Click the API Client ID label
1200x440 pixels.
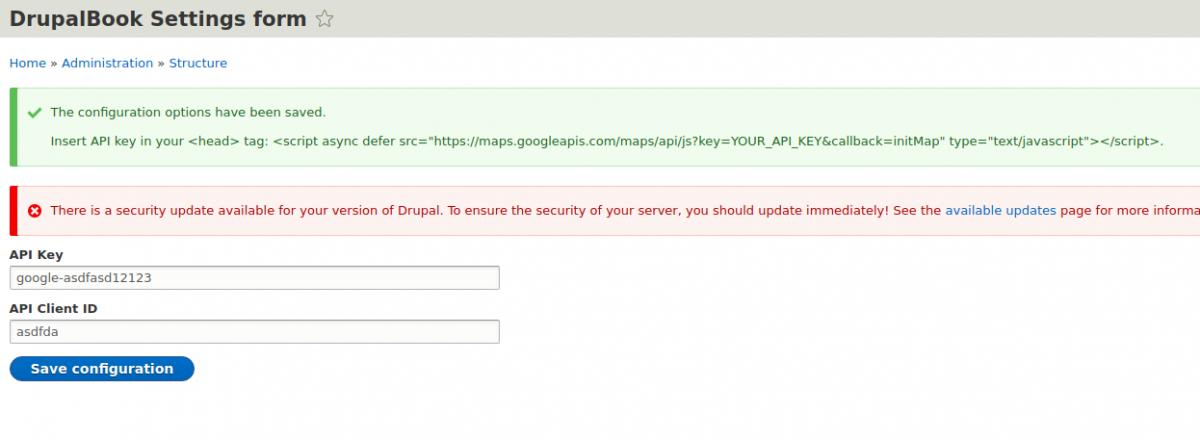[53, 309]
